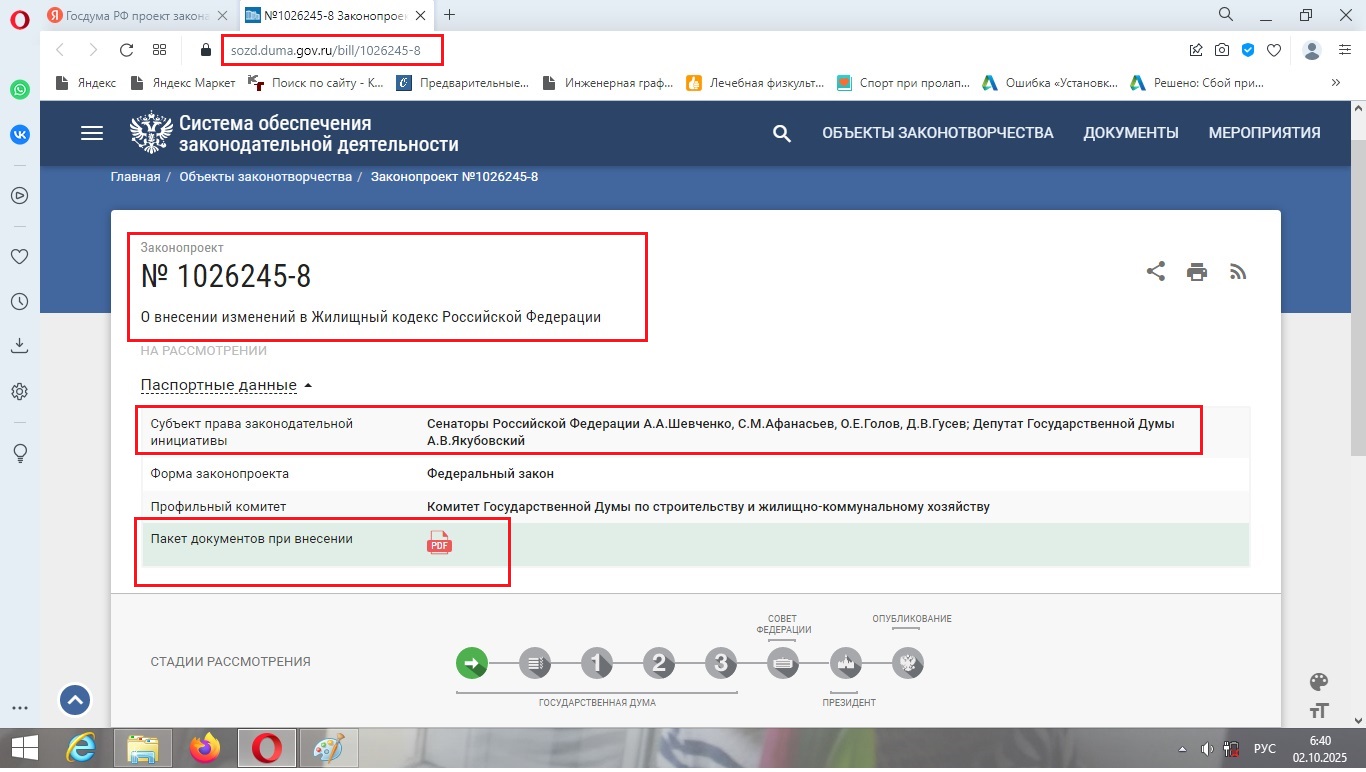This screenshot has height=772, width=1366.
Task: Open the ДОКУМЕНТЫ menu item
Action: (x=1130, y=133)
